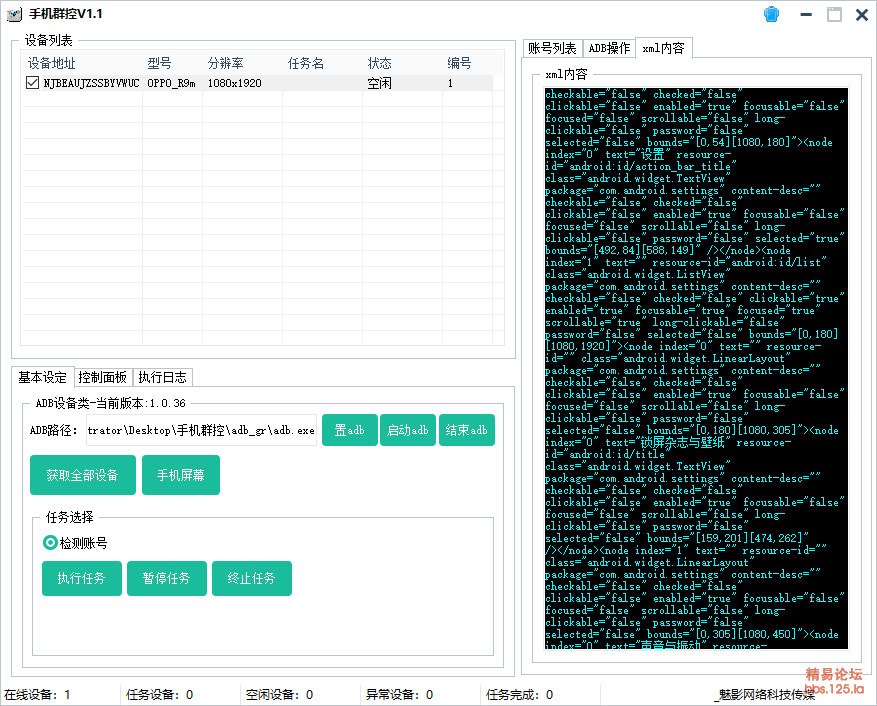
Task: Start with the 执行任务 button
Action: (x=81, y=578)
